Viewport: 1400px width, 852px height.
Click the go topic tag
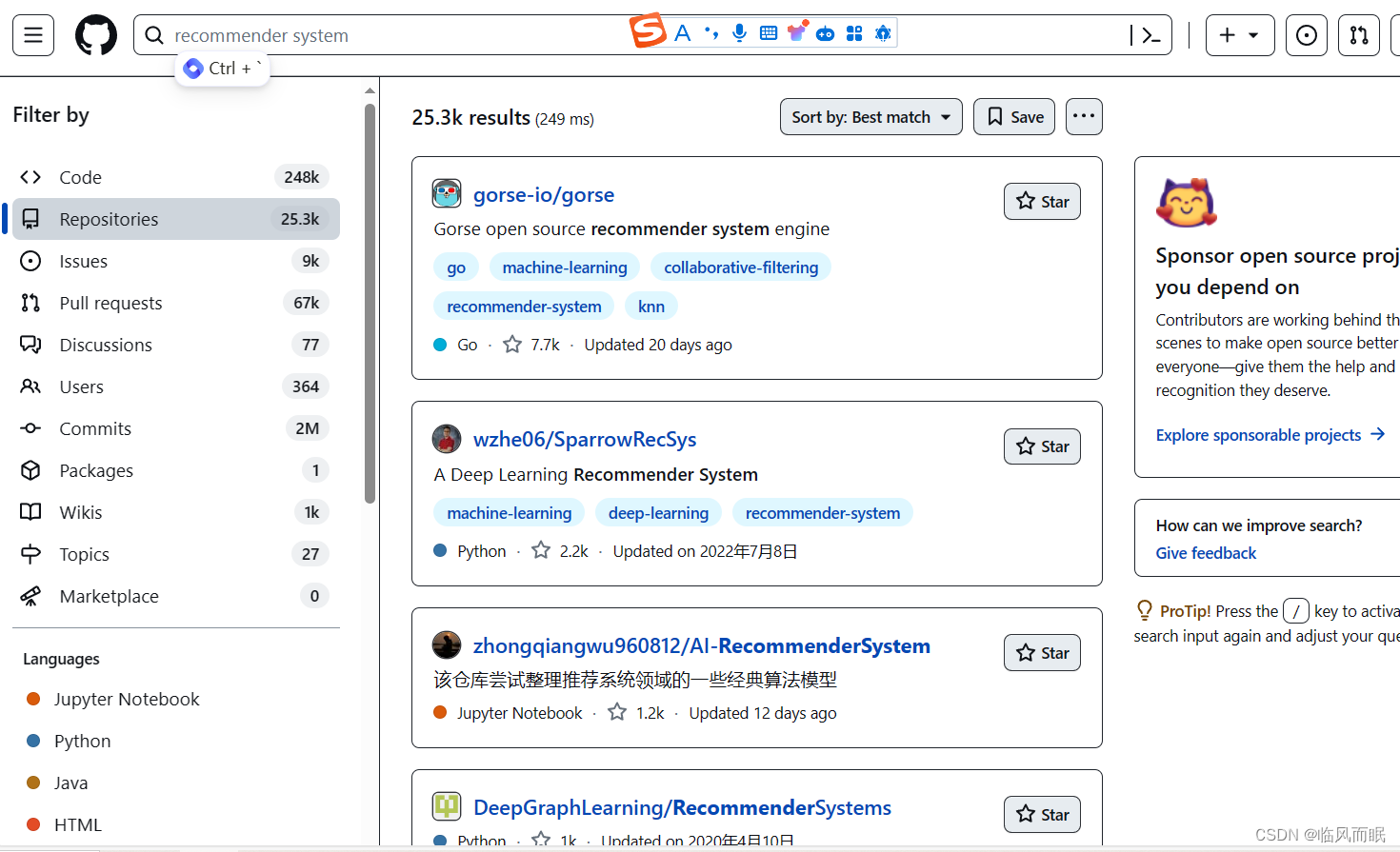click(x=456, y=267)
